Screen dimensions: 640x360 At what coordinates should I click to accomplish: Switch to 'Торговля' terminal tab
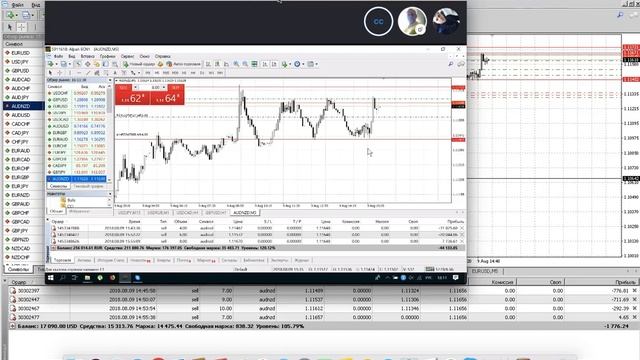coord(62,260)
